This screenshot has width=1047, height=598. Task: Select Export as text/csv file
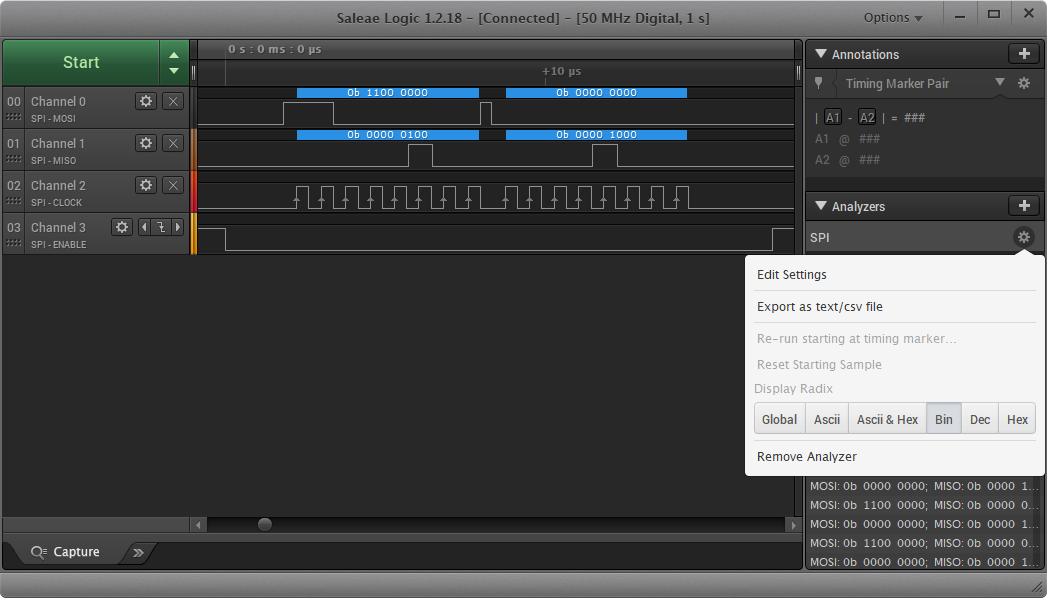(820, 307)
